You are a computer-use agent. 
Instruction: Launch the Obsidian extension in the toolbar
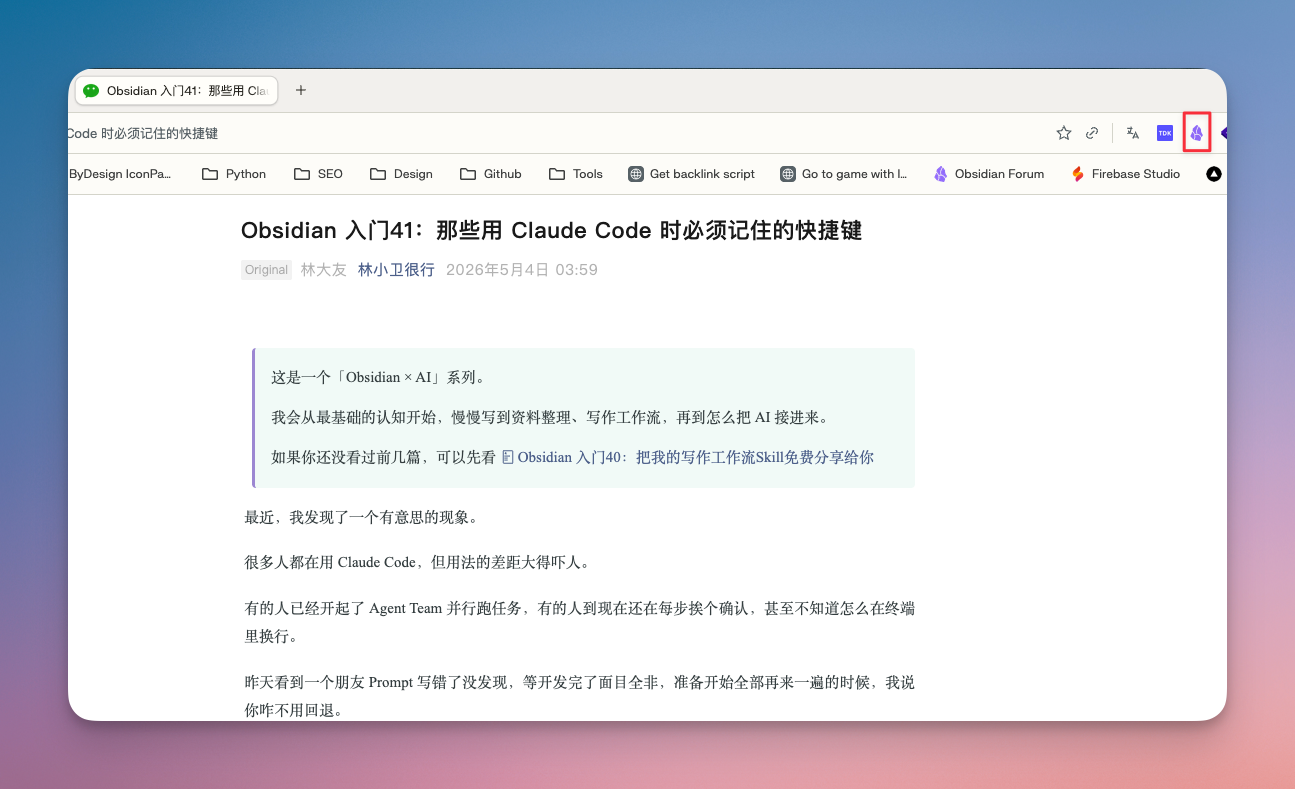1197,133
